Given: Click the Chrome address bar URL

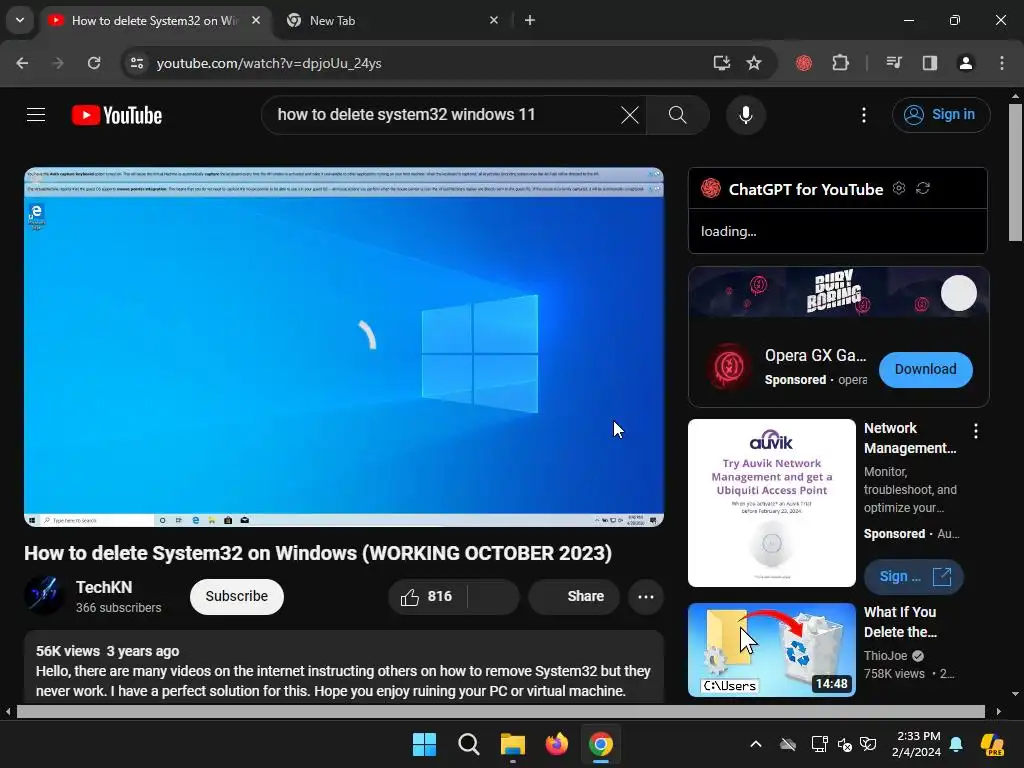Looking at the screenshot, I should (269, 63).
